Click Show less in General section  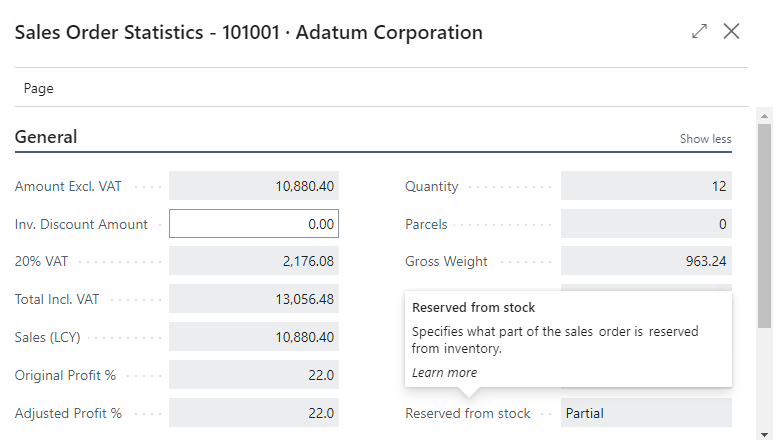tap(705, 139)
